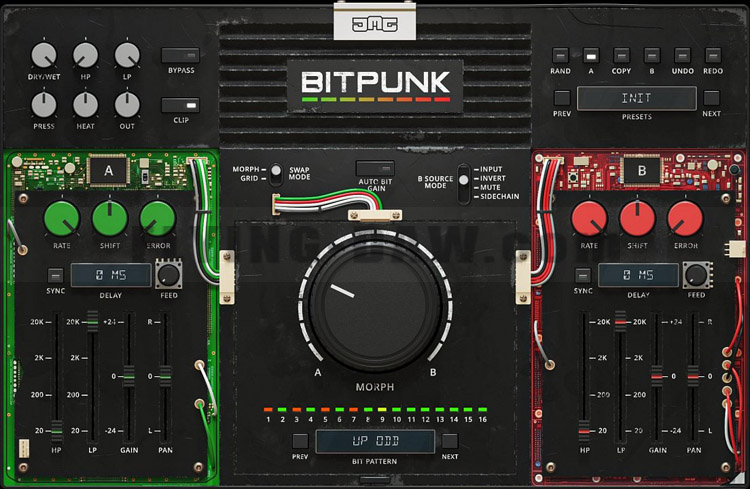Click the top-row HP filter knob
The image size is (750, 489).
point(86,55)
